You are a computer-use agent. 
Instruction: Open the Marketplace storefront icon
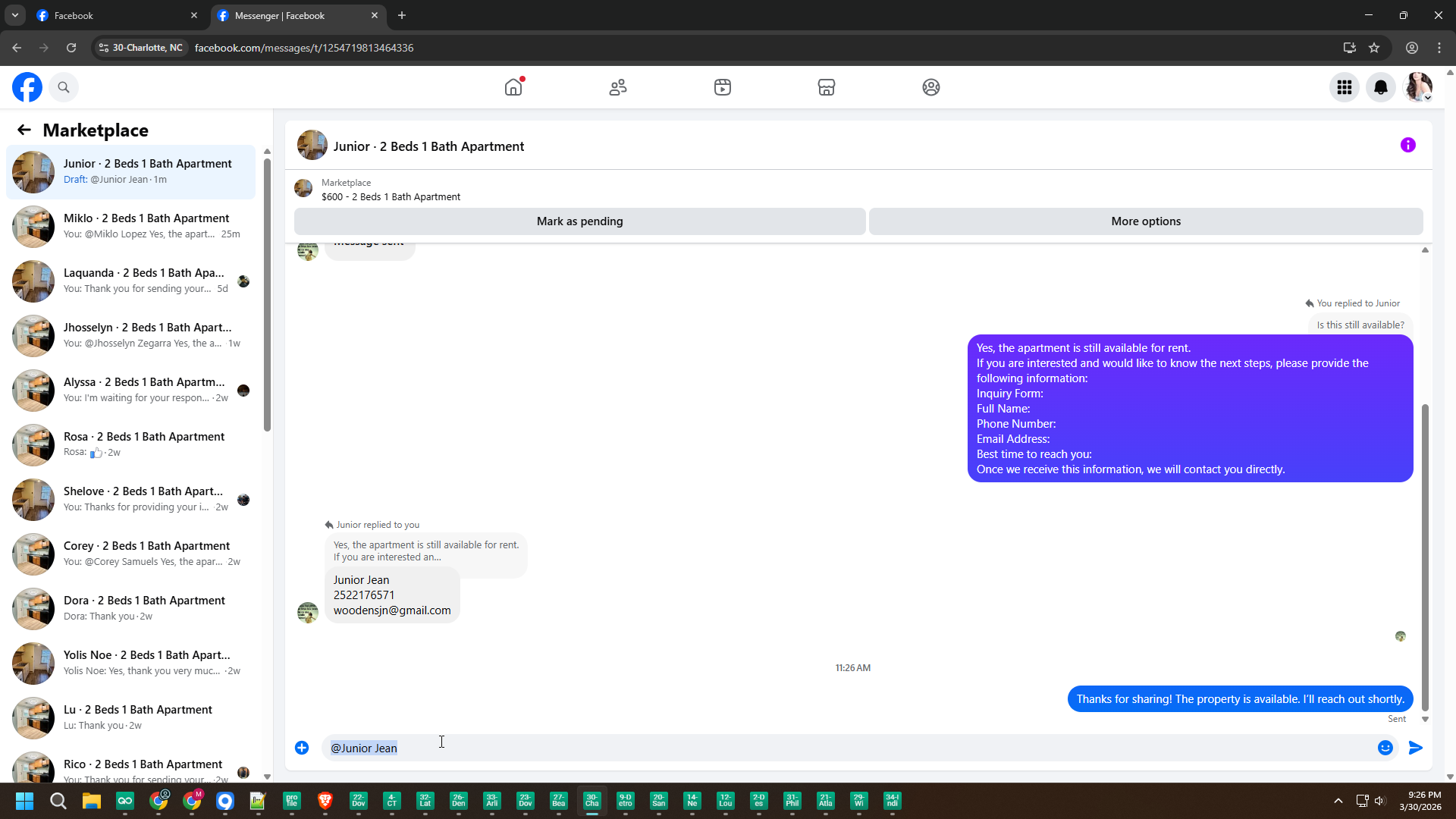(x=827, y=87)
